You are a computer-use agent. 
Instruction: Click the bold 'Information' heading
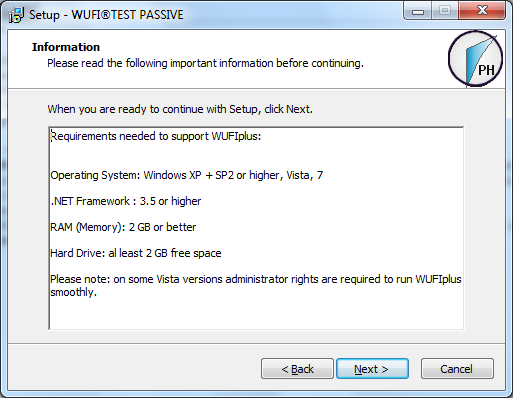(x=66, y=47)
